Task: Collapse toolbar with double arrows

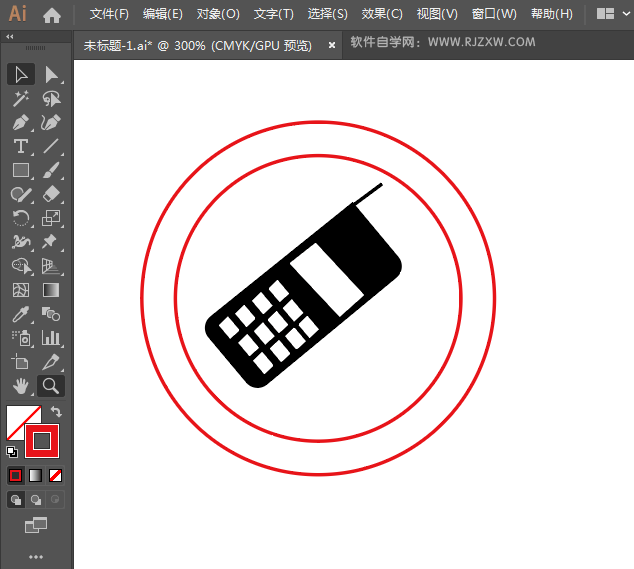Action: [x=10, y=36]
